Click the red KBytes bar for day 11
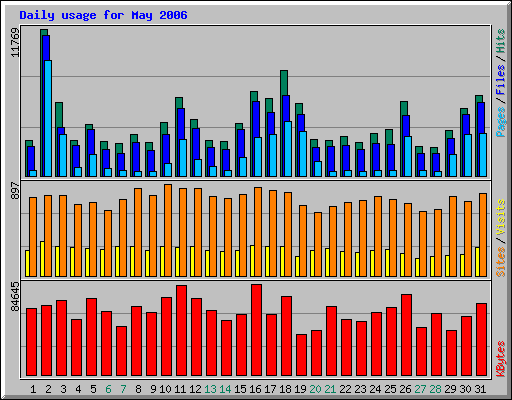The height and width of the screenshot is (400, 512). coord(182,330)
